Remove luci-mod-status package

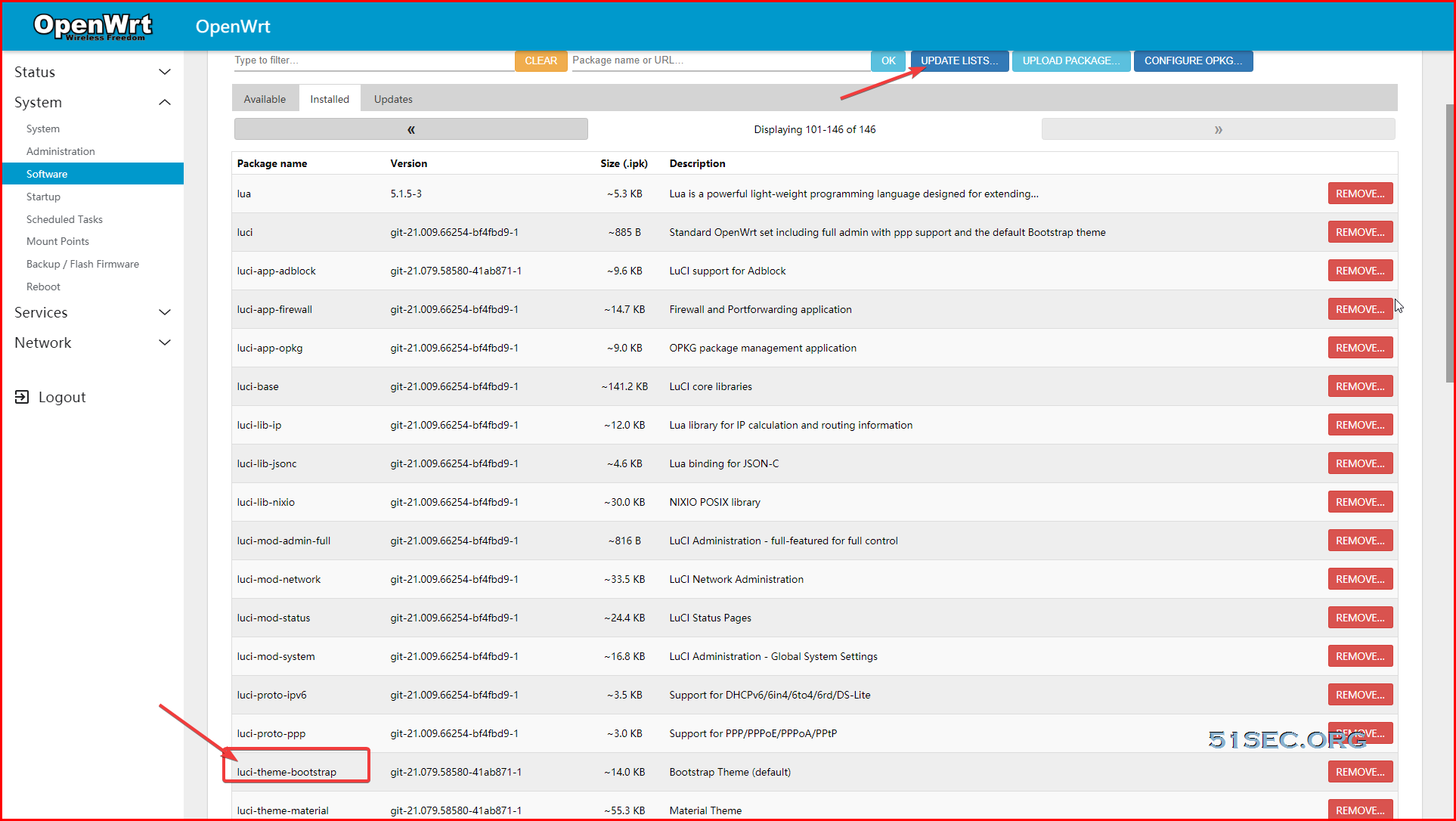[1360, 618]
